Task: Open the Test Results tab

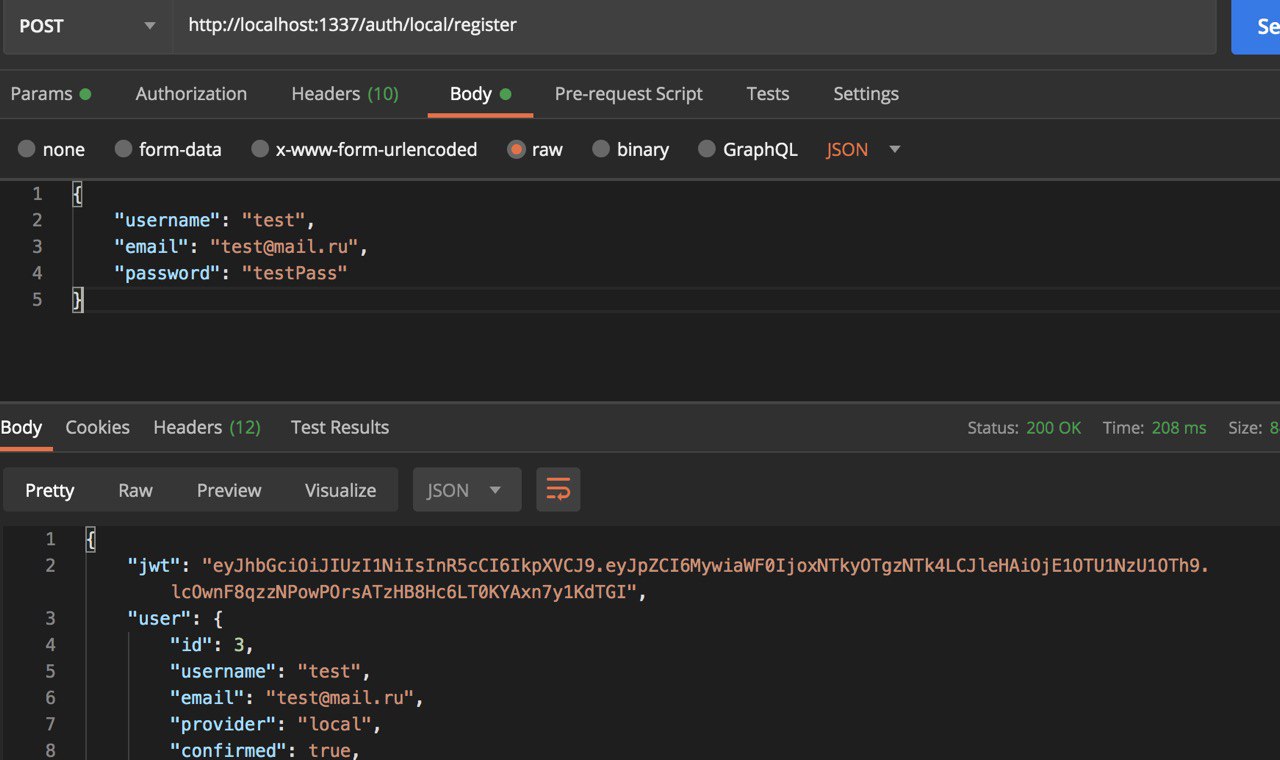Action: 340,427
